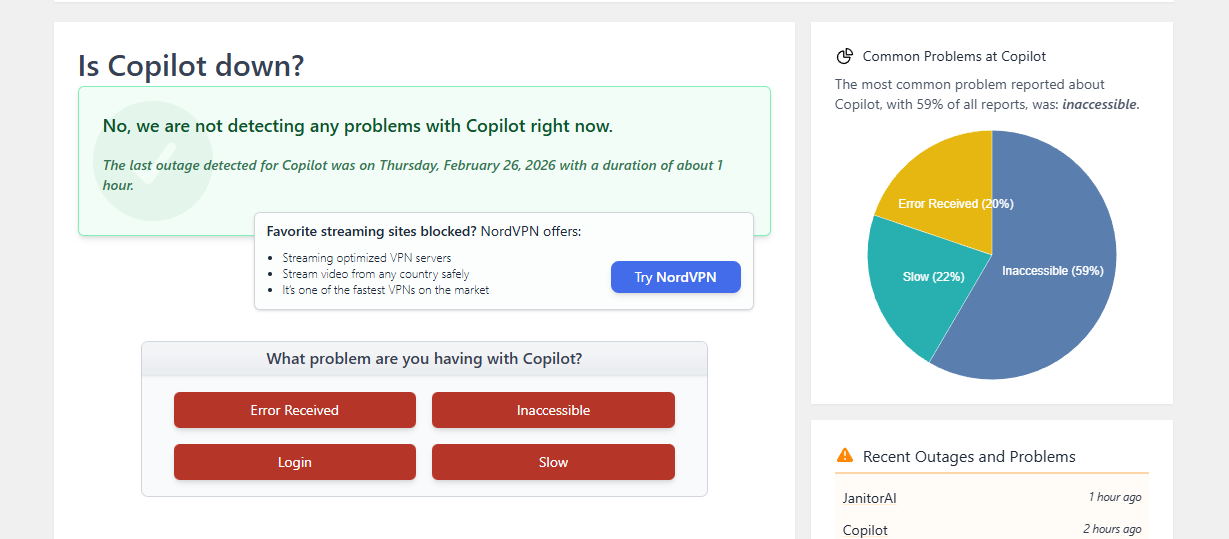
Task: Click the Try NordVPN button
Action: [x=675, y=277]
